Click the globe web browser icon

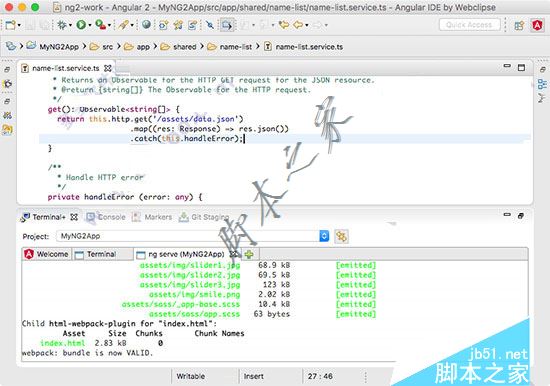(x=146, y=25)
